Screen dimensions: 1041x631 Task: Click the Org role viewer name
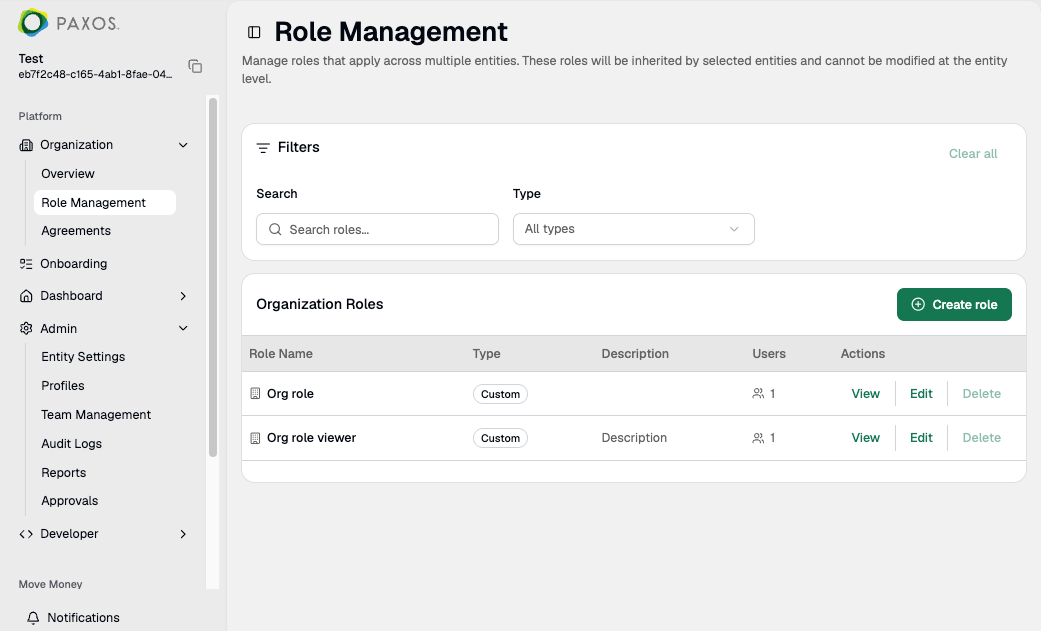click(x=311, y=438)
